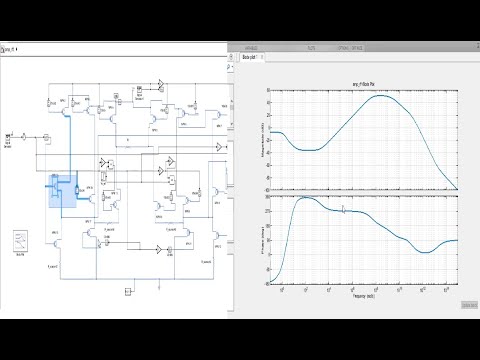Select the gain triangle pointing toward the canvas right edge
Image resolution: width=480 pixels, height=360 pixels.
click(x=219, y=147)
